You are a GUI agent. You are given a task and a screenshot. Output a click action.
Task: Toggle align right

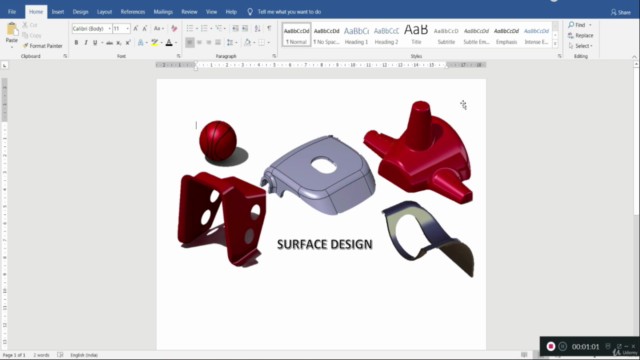[209, 42]
